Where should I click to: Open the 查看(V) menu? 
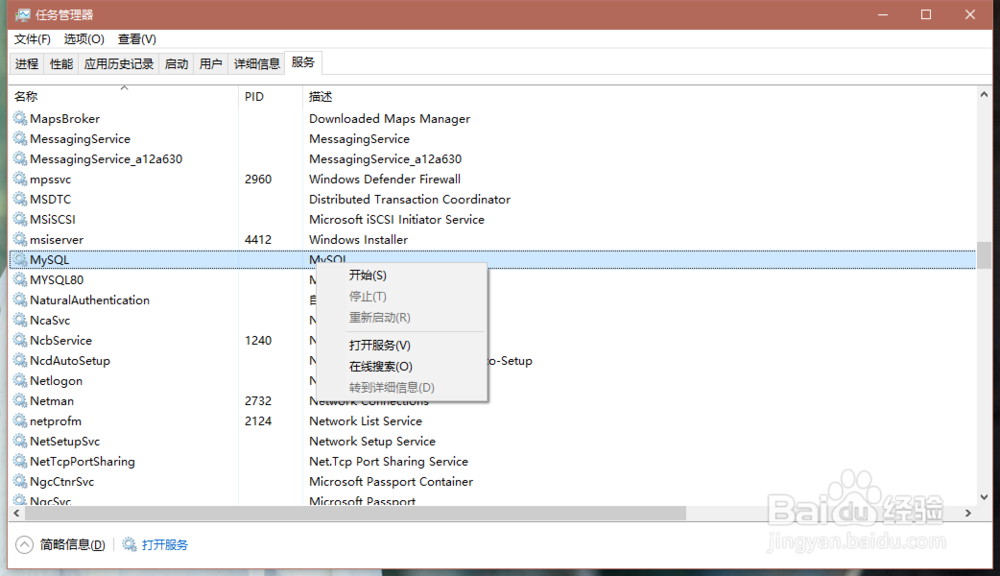pos(137,39)
